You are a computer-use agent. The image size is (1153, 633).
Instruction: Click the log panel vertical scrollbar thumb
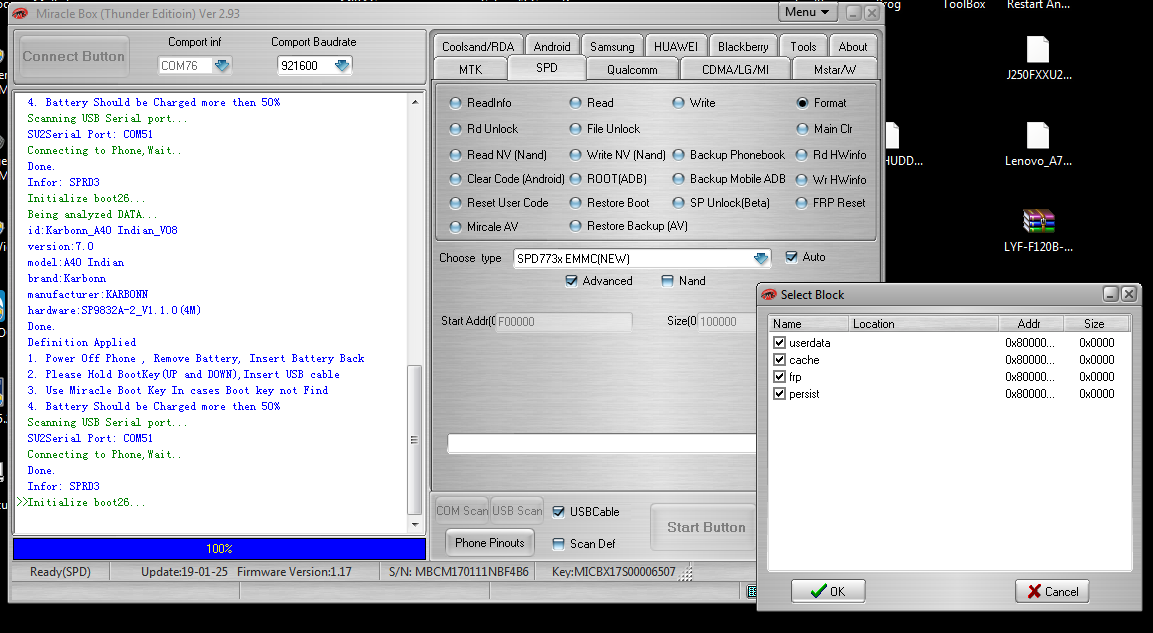[415, 440]
